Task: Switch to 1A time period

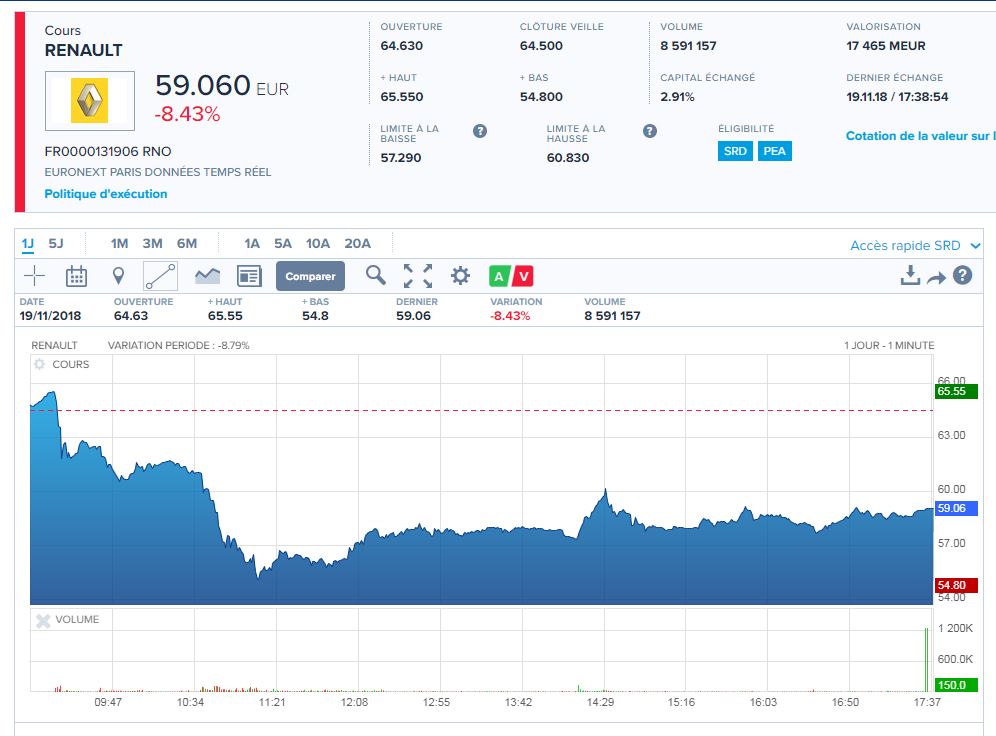Action: [252, 244]
